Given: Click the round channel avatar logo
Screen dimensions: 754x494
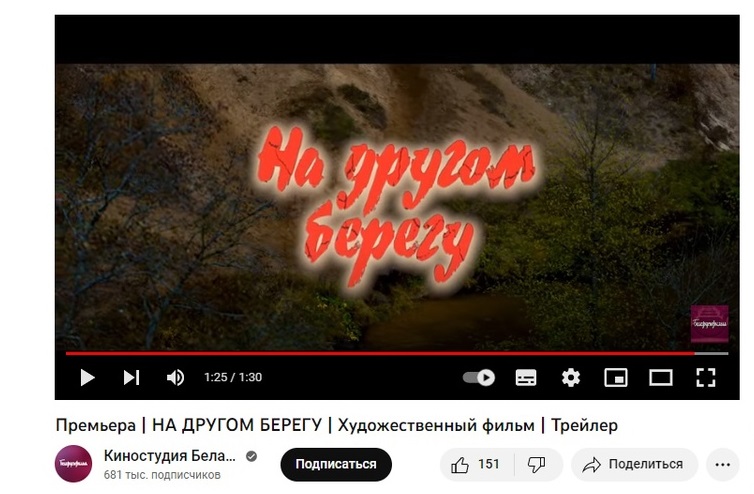Looking at the screenshot, I should (x=74, y=464).
